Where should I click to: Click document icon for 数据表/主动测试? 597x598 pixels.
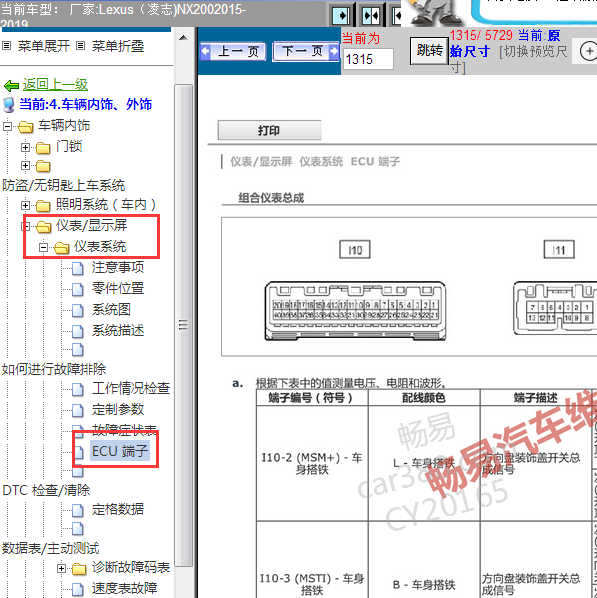point(78,529)
